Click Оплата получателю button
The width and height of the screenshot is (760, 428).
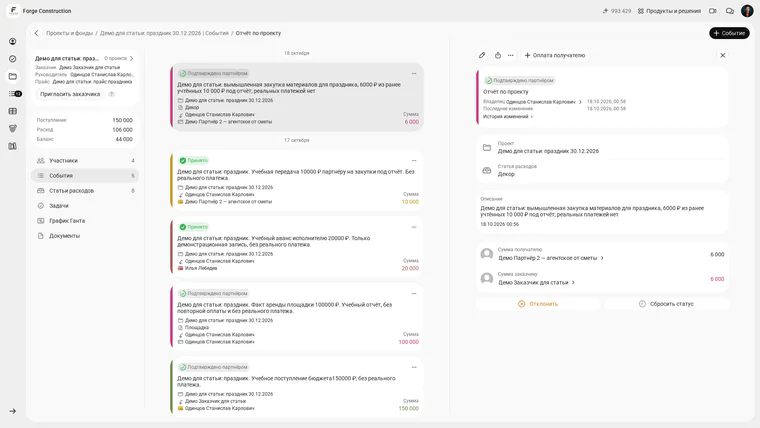pos(554,55)
